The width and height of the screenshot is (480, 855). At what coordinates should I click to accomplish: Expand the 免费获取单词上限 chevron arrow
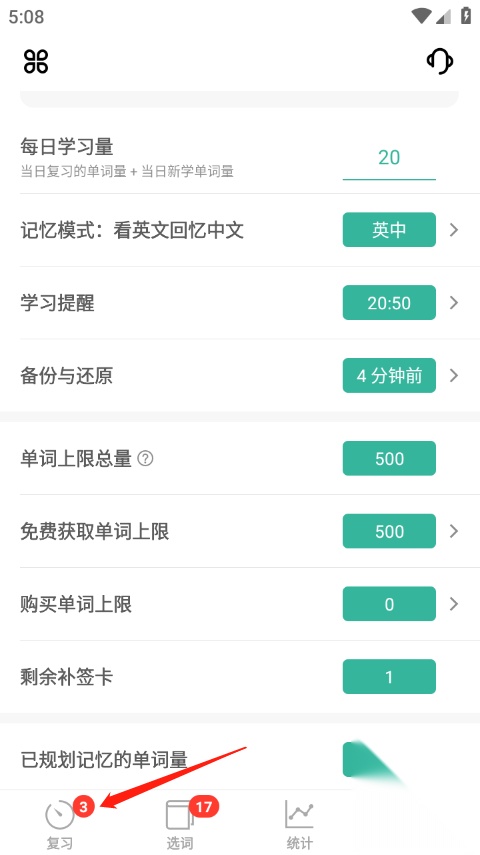pyautogui.click(x=454, y=531)
